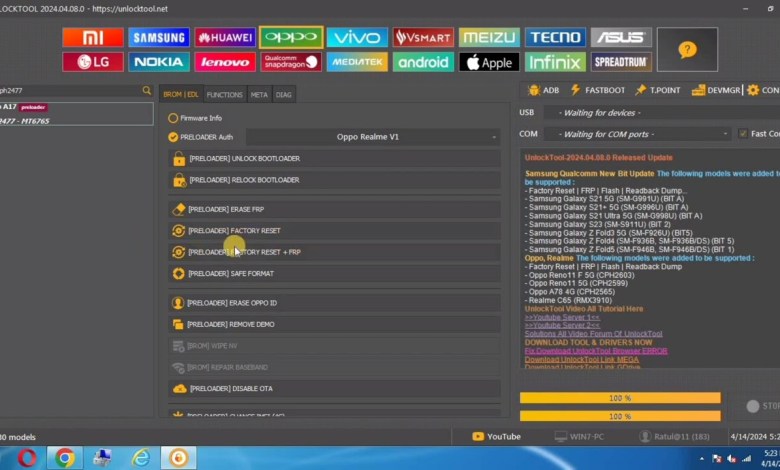Select the Samsung brand tile
Screen dimensions: 780x470
[159, 37]
